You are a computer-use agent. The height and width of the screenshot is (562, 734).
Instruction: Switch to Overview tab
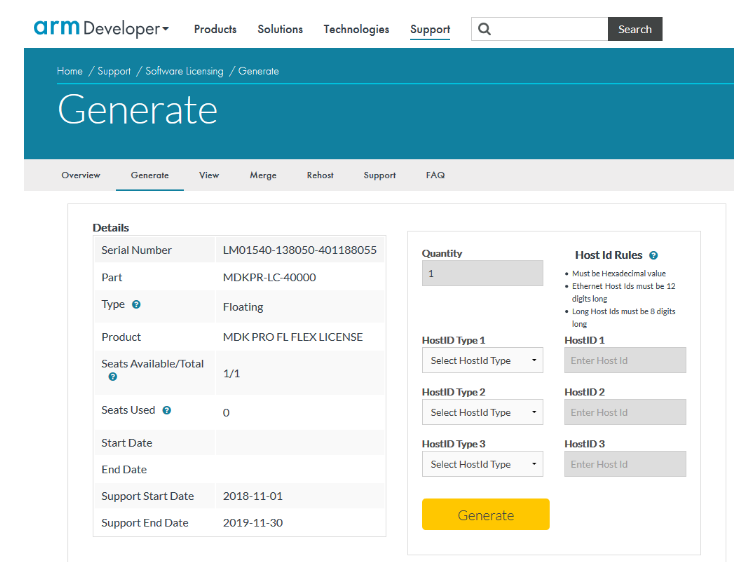point(81,175)
